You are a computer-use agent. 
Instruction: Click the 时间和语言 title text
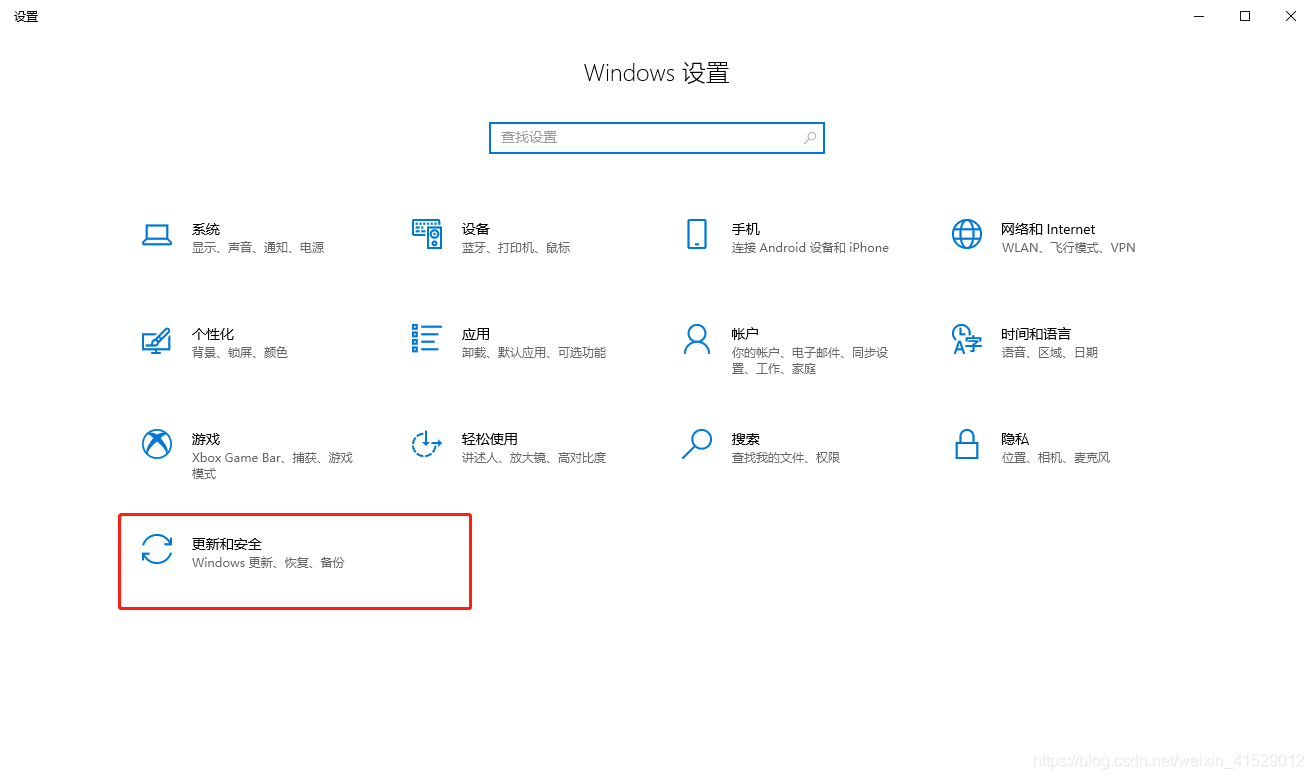pyautogui.click(x=1036, y=334)
